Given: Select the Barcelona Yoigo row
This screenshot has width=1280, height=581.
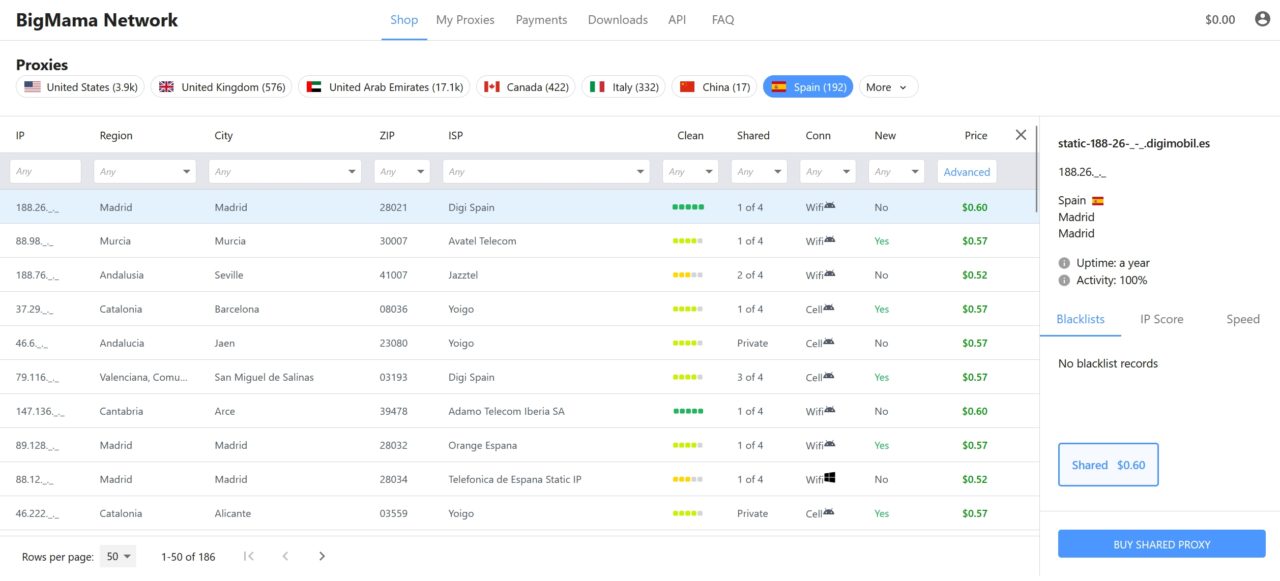Looking at the screenshot, I should pyautogui.click(x=518, y=309).
